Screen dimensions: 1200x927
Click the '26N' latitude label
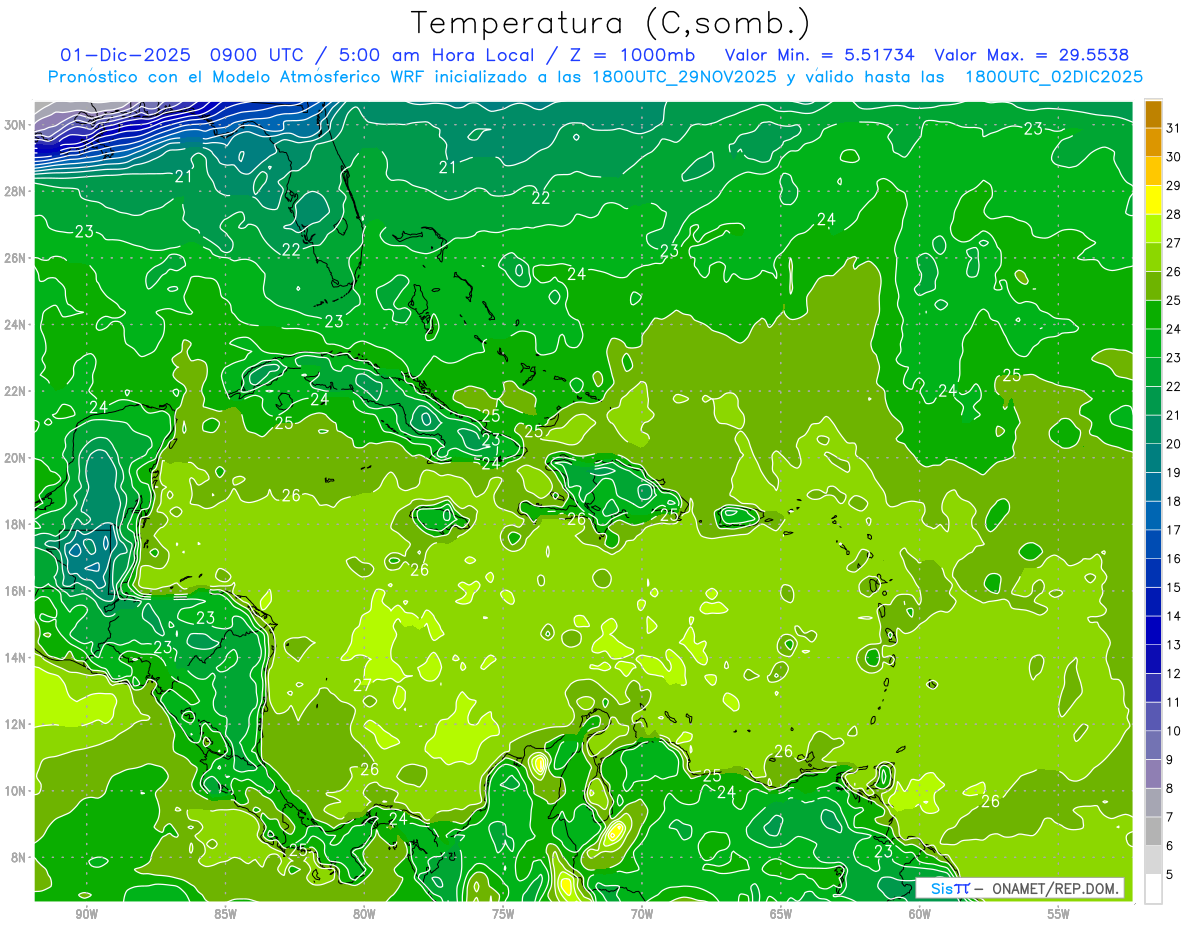[x=17, y=257]
